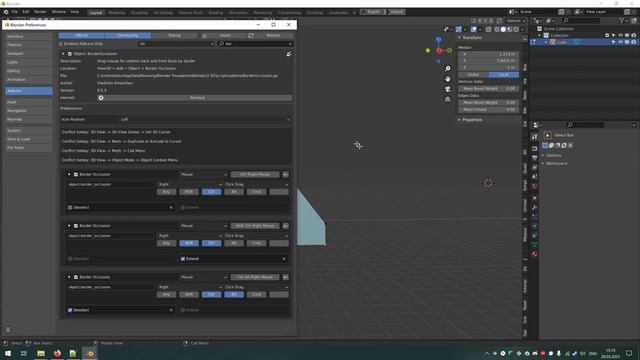The image size is (640, 360).
Task: Open the Icon Position dropdown set to Left
Action: coord(205,119)
